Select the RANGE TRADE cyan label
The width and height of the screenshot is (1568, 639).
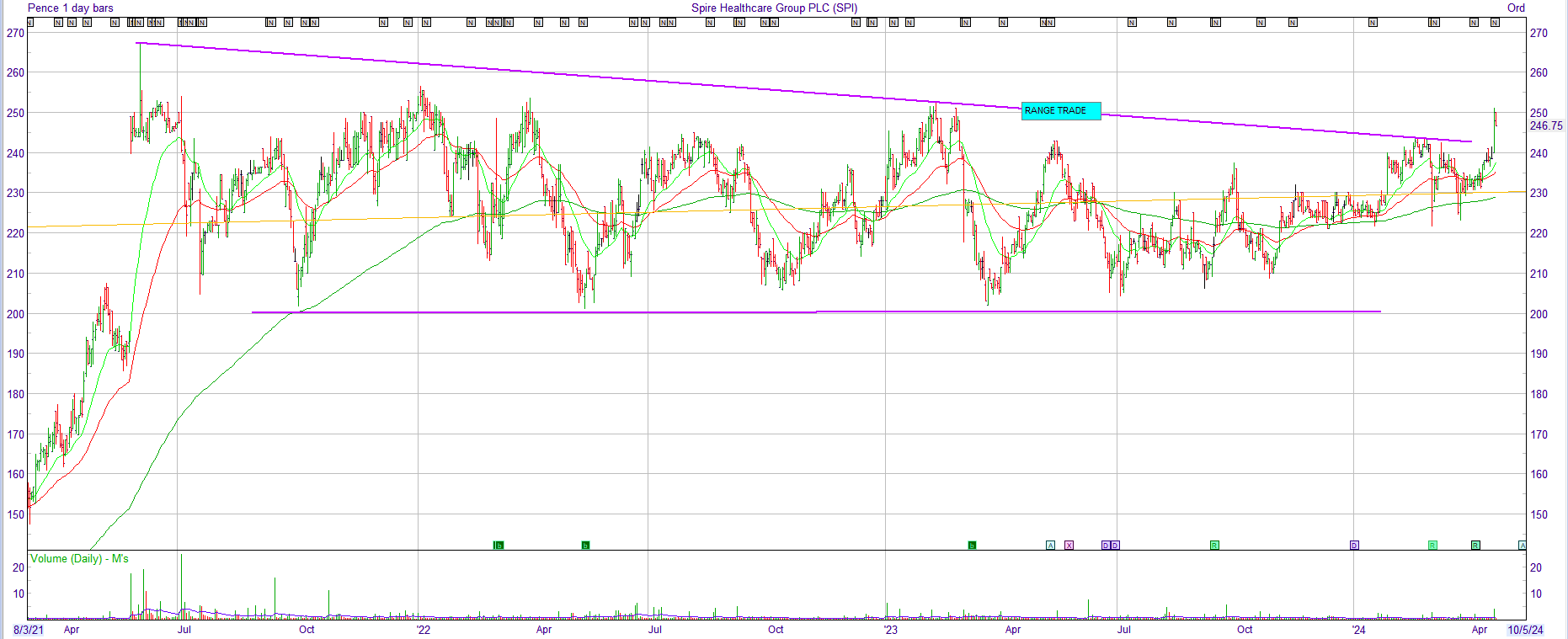pyautogui.click(x=1061, y=111)
